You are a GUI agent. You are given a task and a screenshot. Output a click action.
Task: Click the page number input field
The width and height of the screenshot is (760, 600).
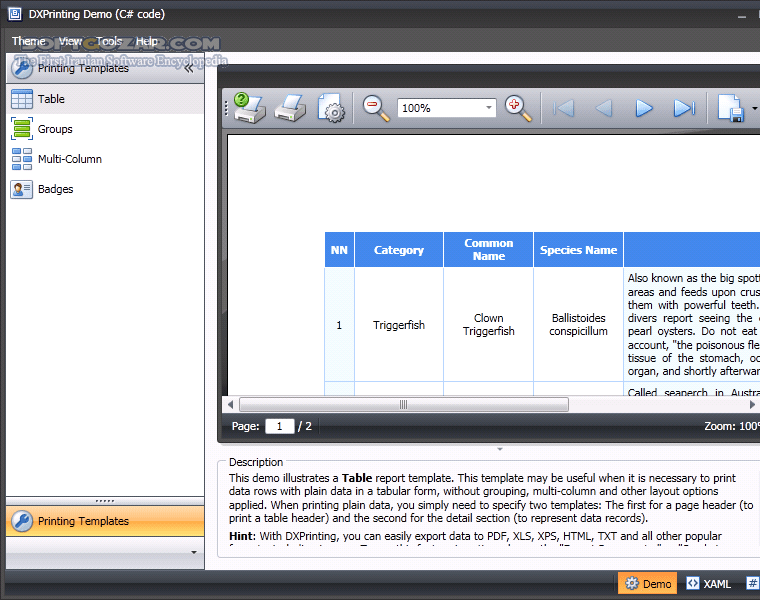279,426
